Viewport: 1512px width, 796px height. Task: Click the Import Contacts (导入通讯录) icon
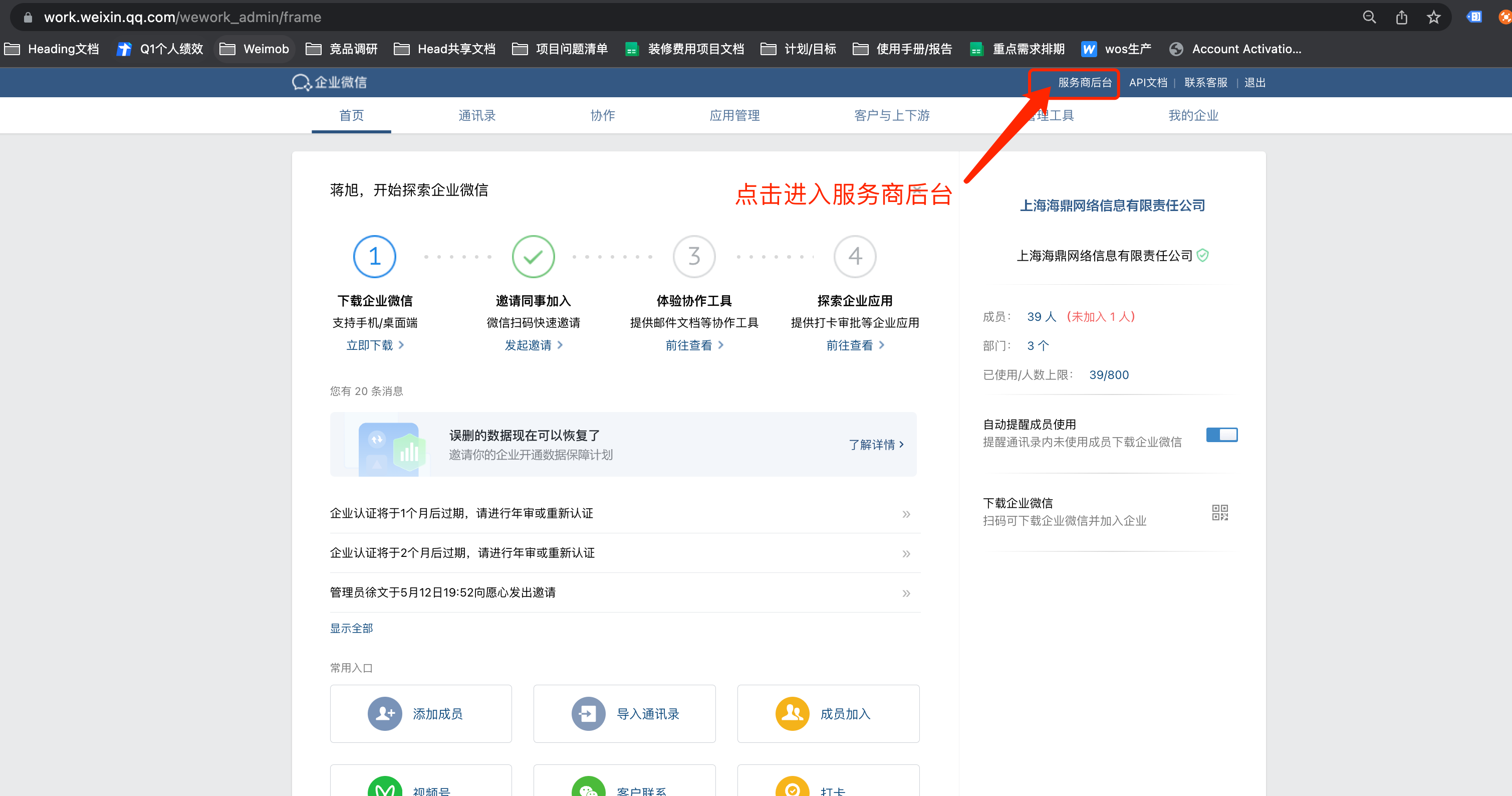click(588, 713)
